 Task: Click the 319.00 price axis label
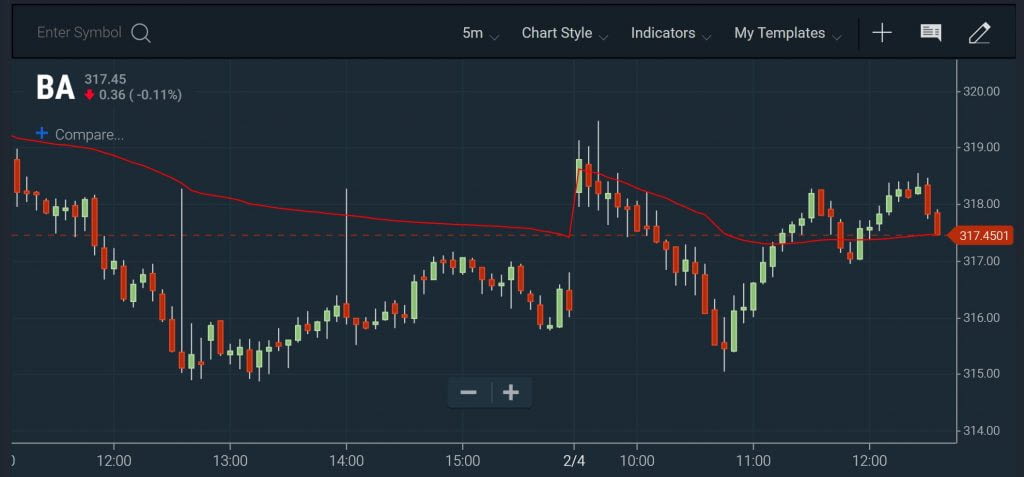point(982,147)
